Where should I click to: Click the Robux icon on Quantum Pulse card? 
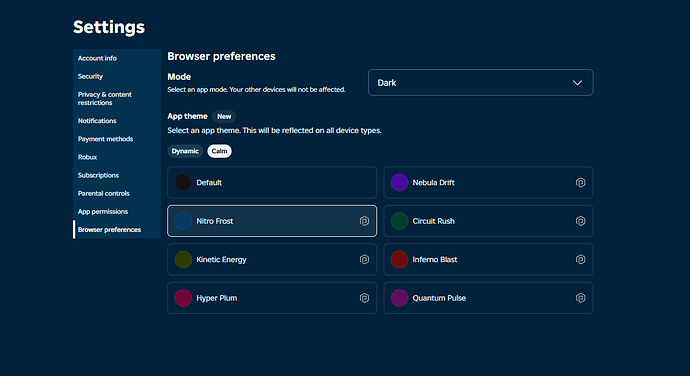[x=580, y=298]
